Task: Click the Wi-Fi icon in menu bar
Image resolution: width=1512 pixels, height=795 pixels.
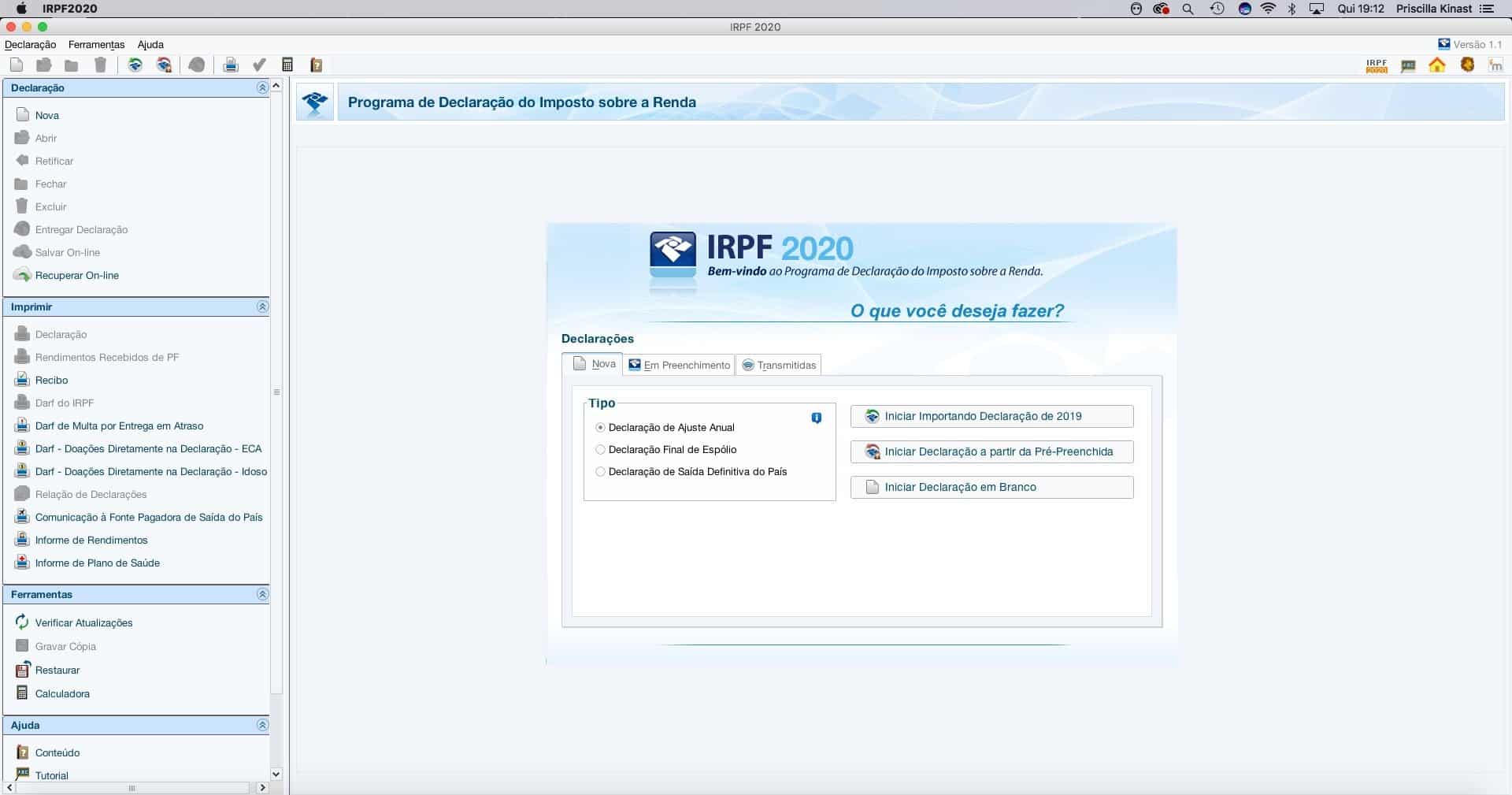Action: (1268, 9)
